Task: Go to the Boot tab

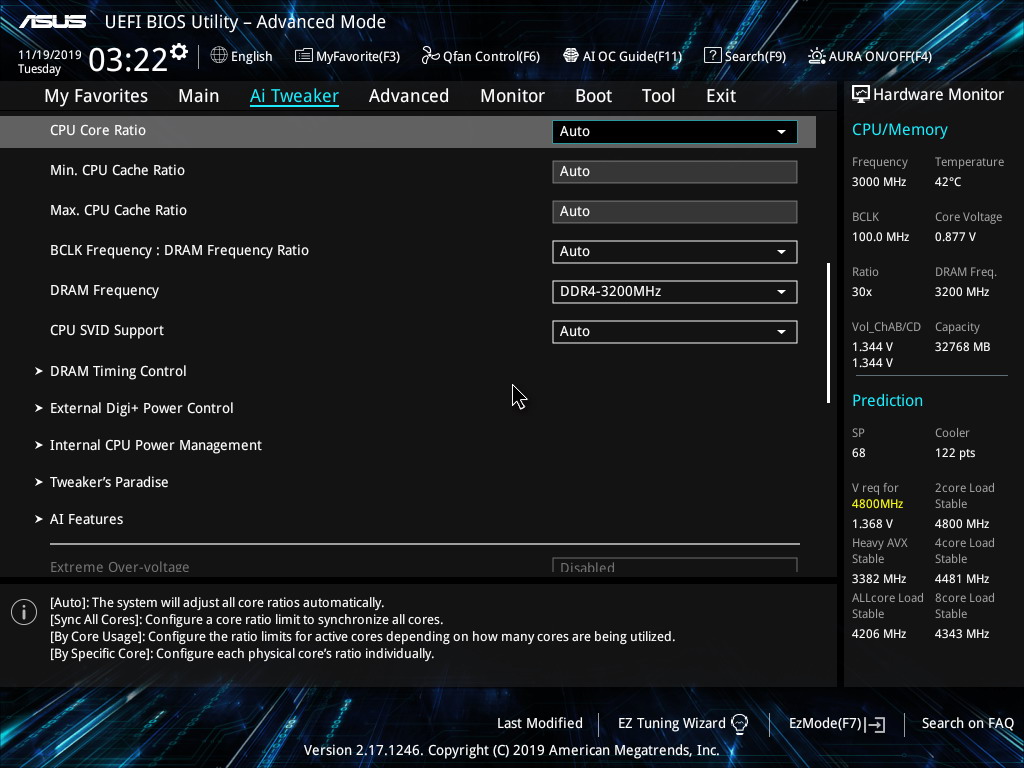Action: [x=593, y=96]
